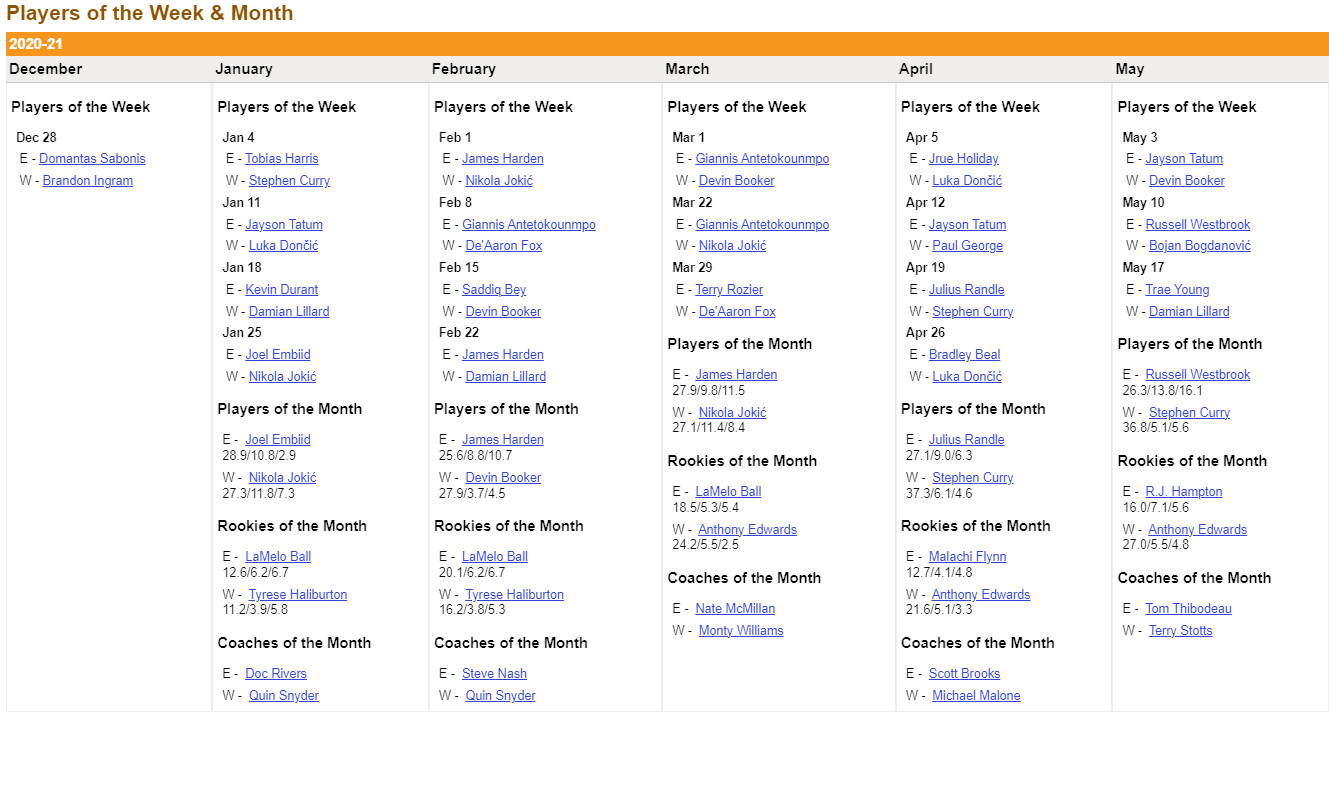This screenshot has width=1329, height=789.
Task: Open Kevin Durant link under Jan 18
Action: [282, 290]
